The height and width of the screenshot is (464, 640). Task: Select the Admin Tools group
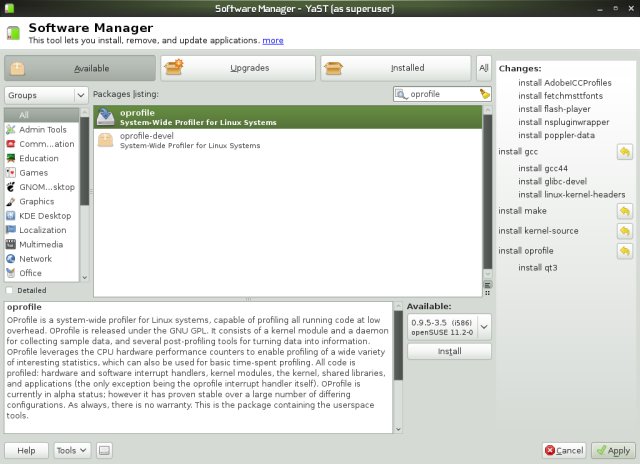(42, 129)
